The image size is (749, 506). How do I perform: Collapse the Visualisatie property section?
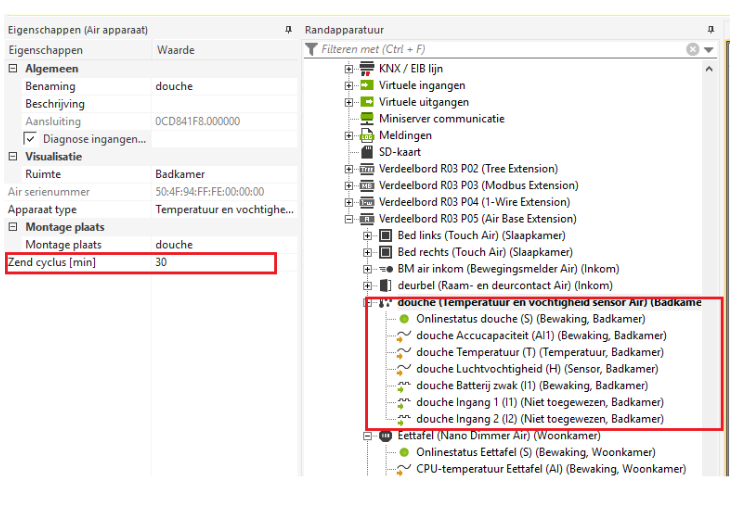pos(13,157)
